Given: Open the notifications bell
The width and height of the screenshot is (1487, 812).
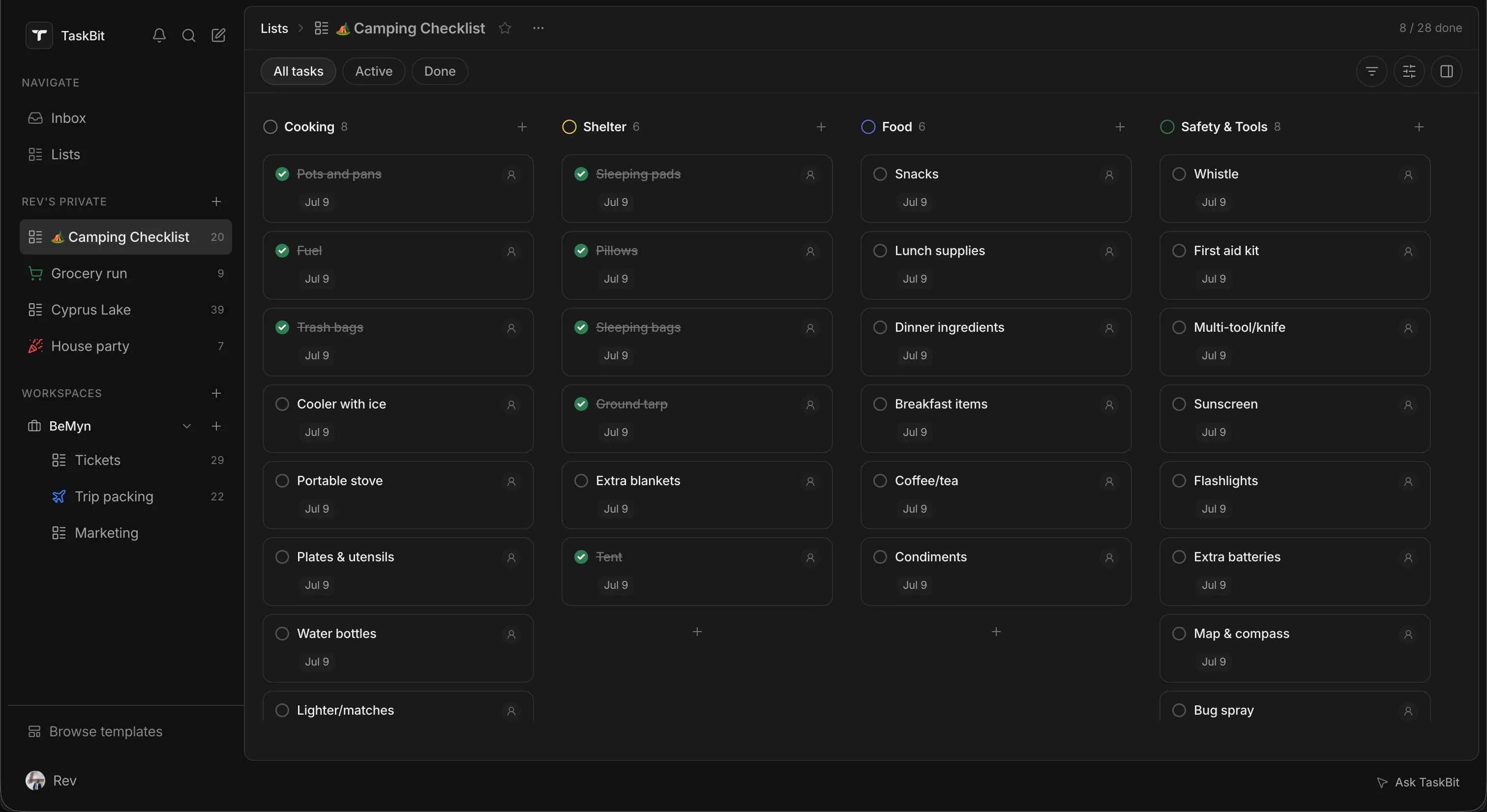Looking at the screenshot, I should pos(159,35).
